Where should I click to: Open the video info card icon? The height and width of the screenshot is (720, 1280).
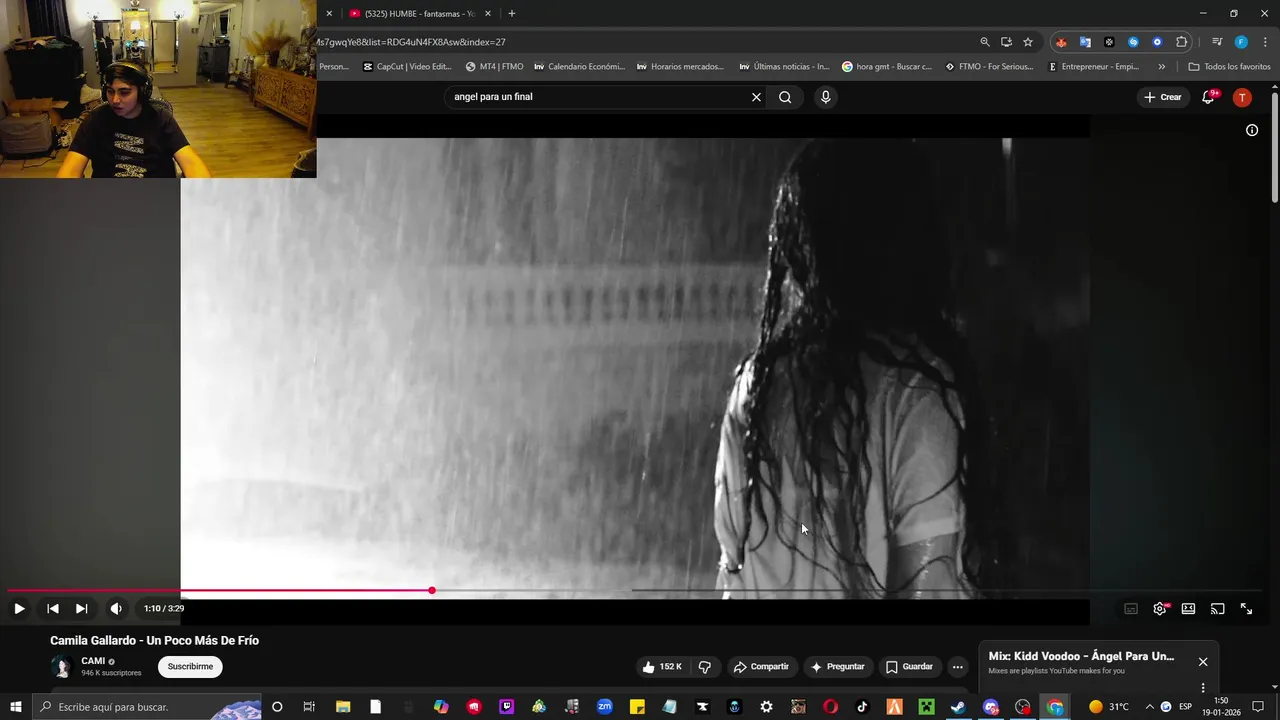[1251, 130]
